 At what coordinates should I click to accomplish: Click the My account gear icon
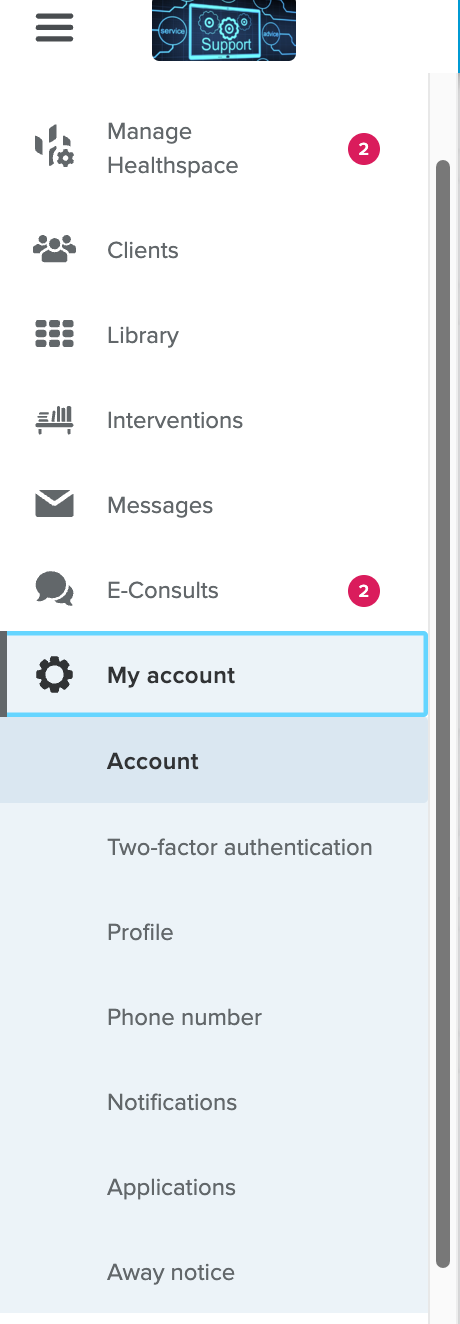tap(54, 675)
